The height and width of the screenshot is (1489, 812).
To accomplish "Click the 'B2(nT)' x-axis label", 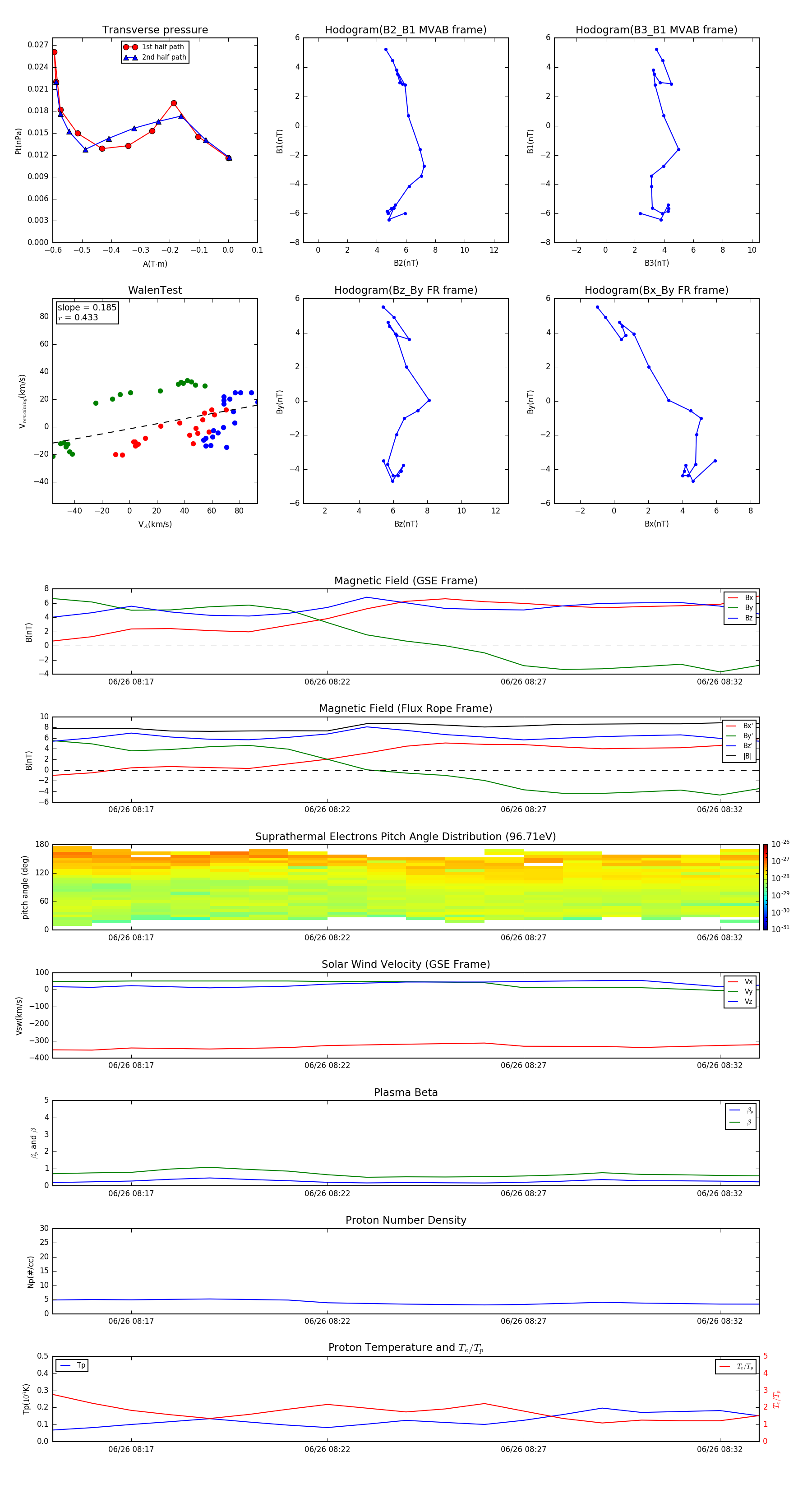I will tap(406, 263).
